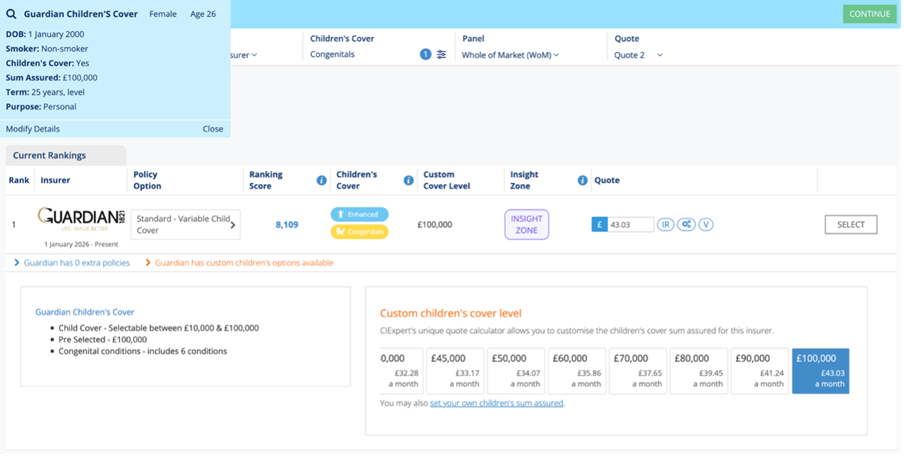Open the Children's Cover filter sliders icon
Image resolution: width=904 pixels, height=456 pixels.
[x=442, y=55]
